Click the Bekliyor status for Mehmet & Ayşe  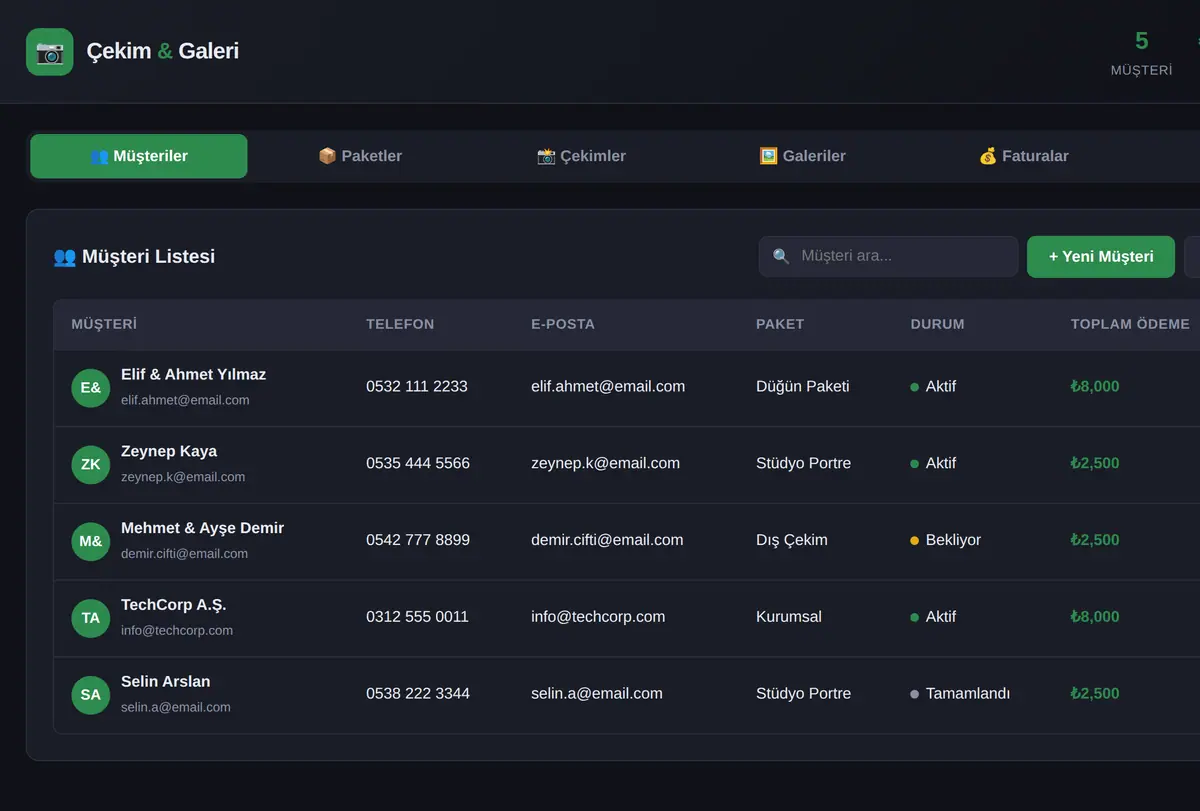tap(946, 540)
